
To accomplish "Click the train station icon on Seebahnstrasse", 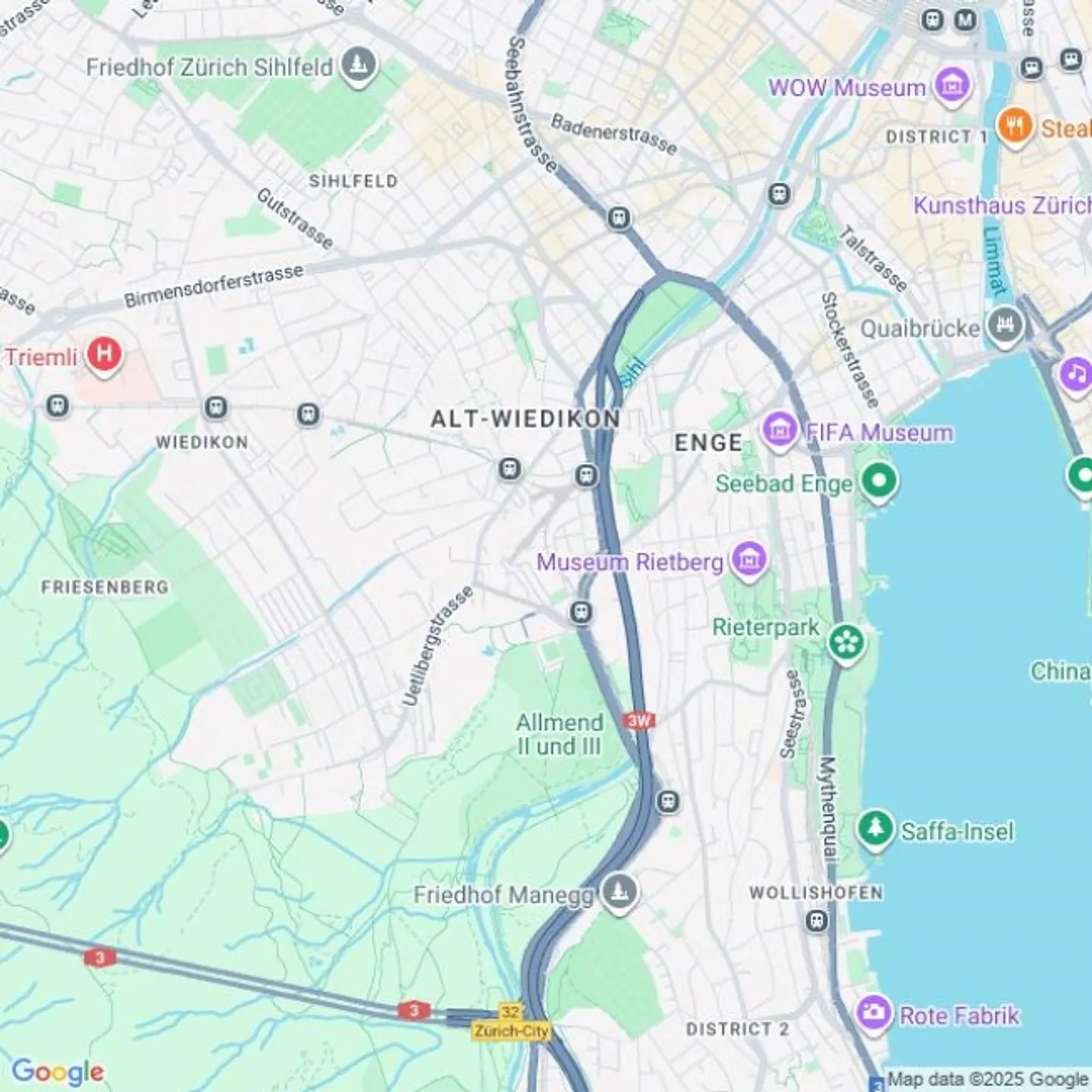I will pyautogui.click(x=620, y=218).
